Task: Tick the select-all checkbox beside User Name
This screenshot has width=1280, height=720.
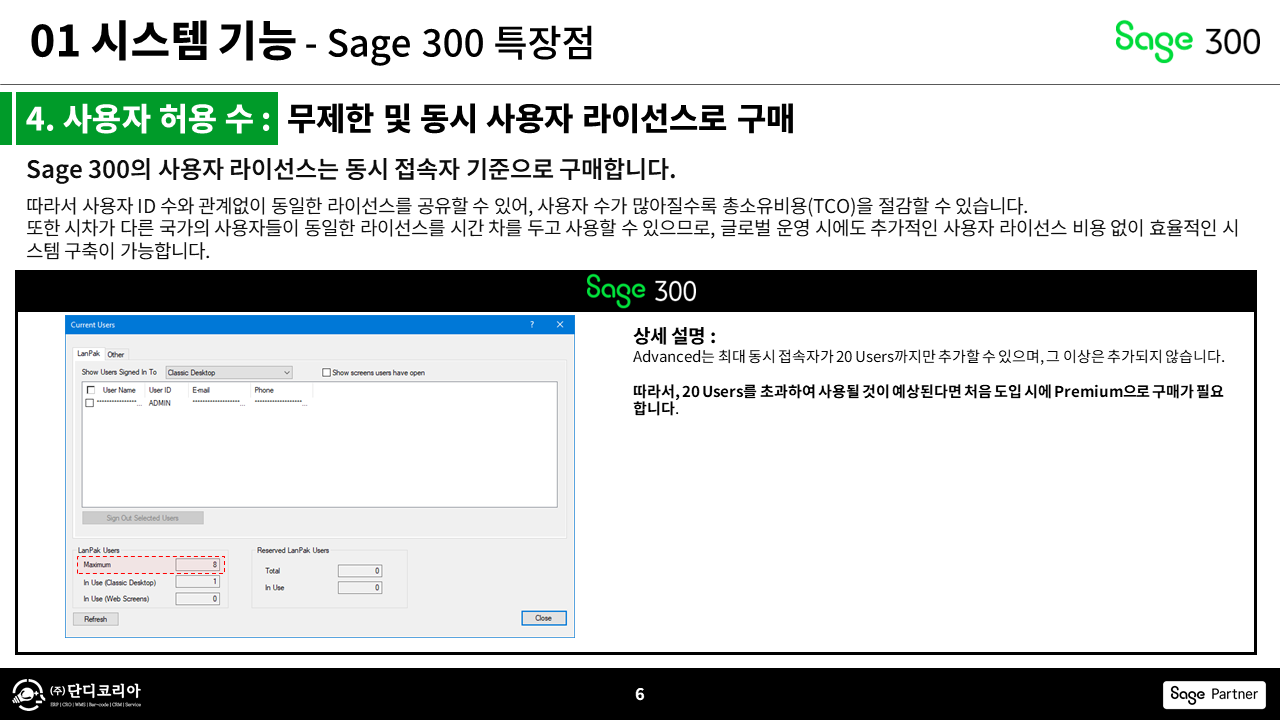Action: [x=91, y=390]
